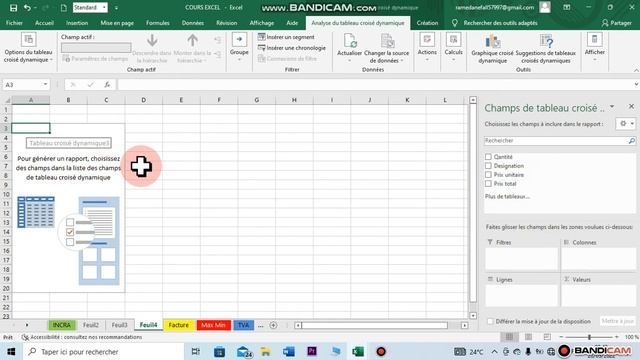The width and height of the screenshot is (640, 360).
Task: Open the Afficher ribbon button
Action: 594,47
